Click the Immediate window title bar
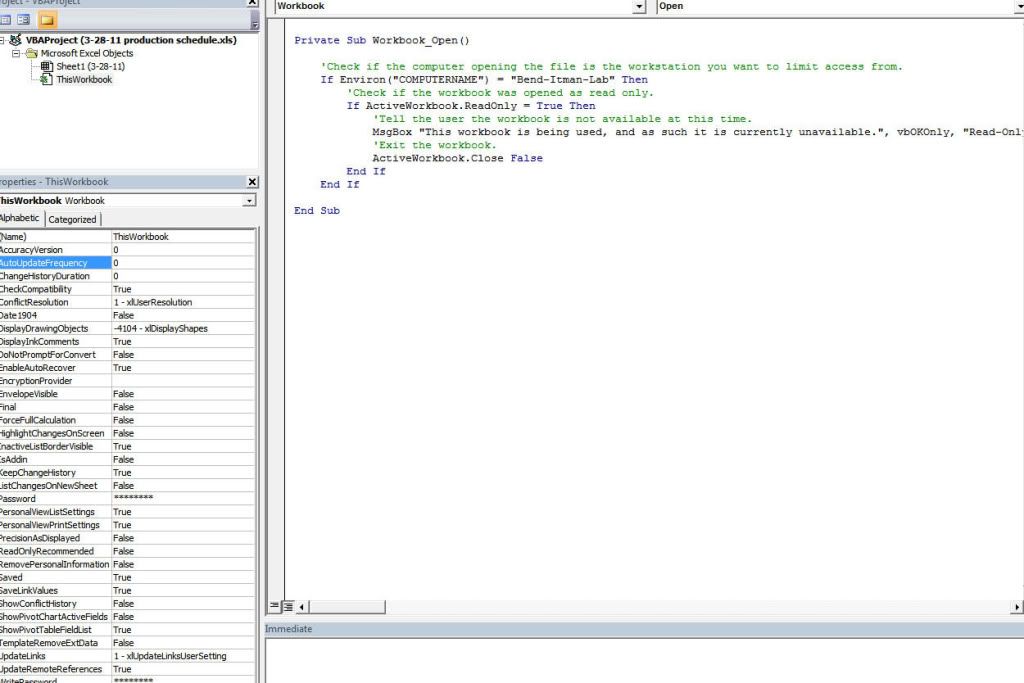The image size is (1024, 683). point(644,629)
